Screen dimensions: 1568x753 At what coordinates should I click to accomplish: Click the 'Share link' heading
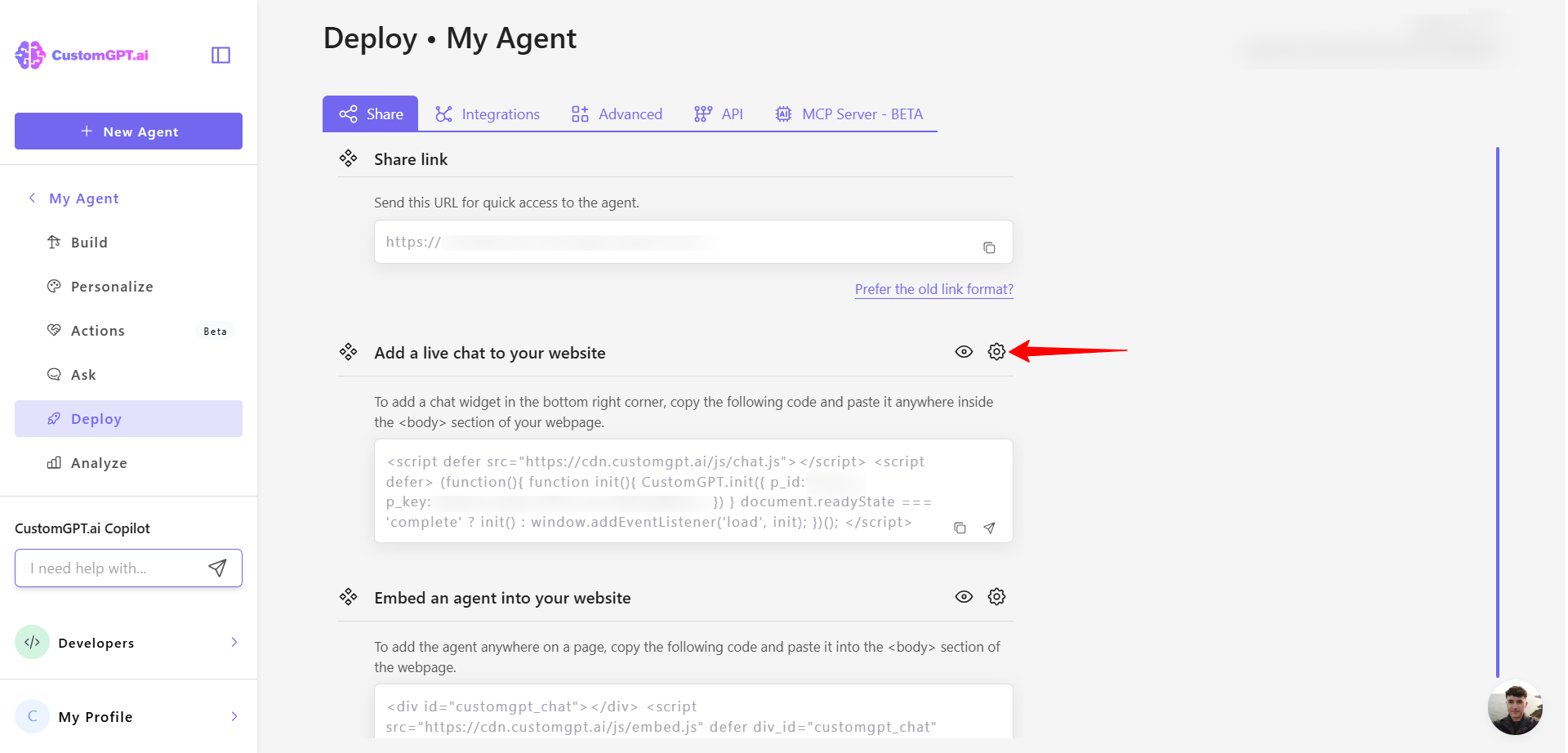[x=411, y=159]
